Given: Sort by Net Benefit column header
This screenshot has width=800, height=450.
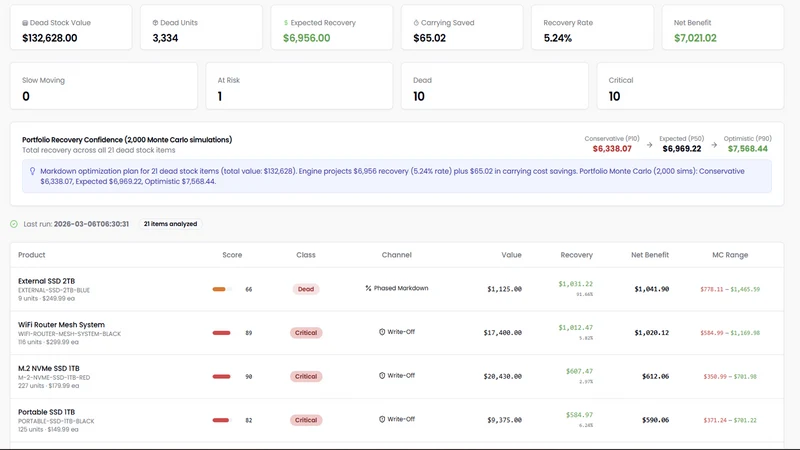Looking at the screenshot, I should (x=650, y=255).
